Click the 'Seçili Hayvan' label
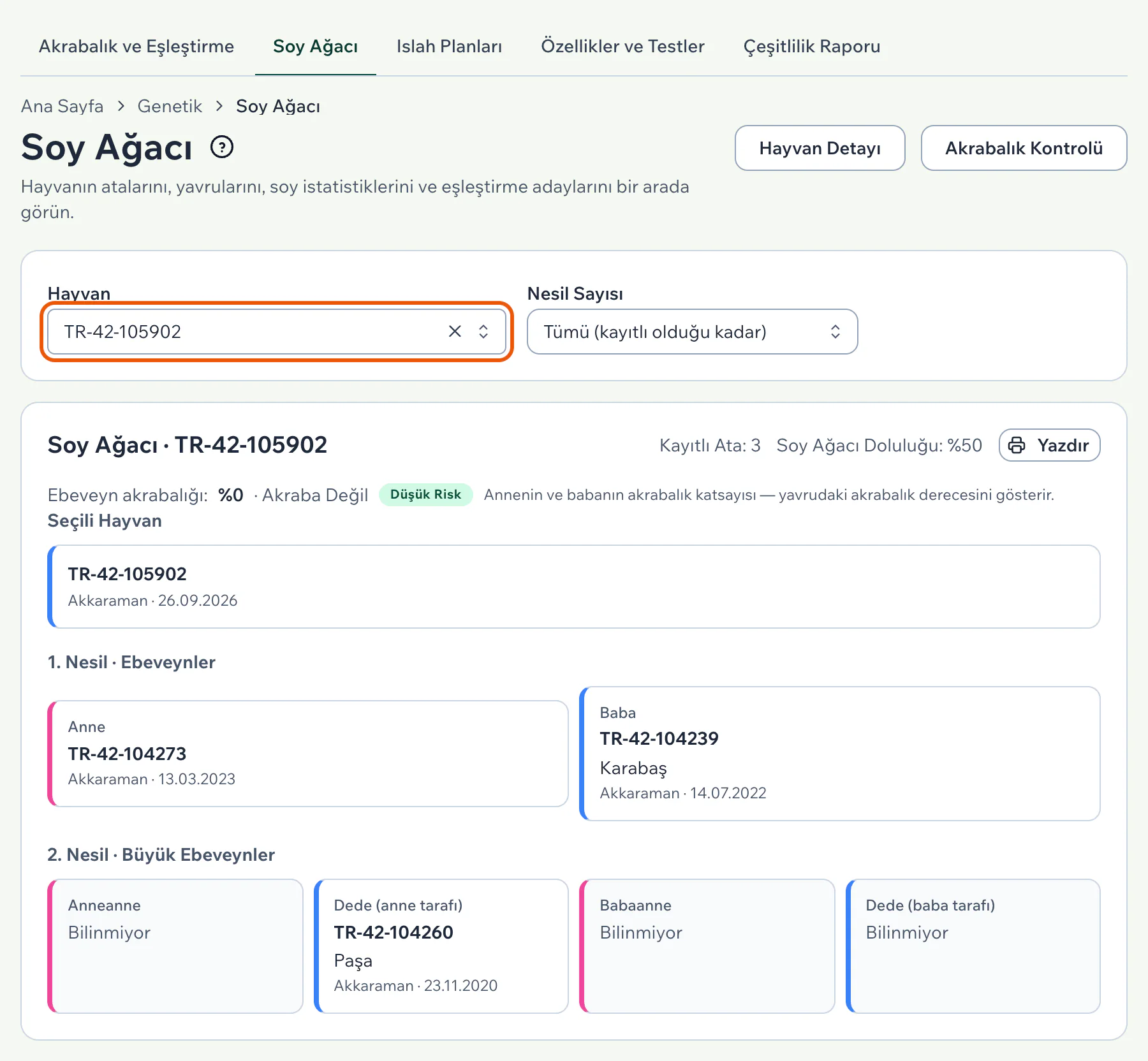This screenshot has height=1061, width=1148. click(x=105, y=521)
